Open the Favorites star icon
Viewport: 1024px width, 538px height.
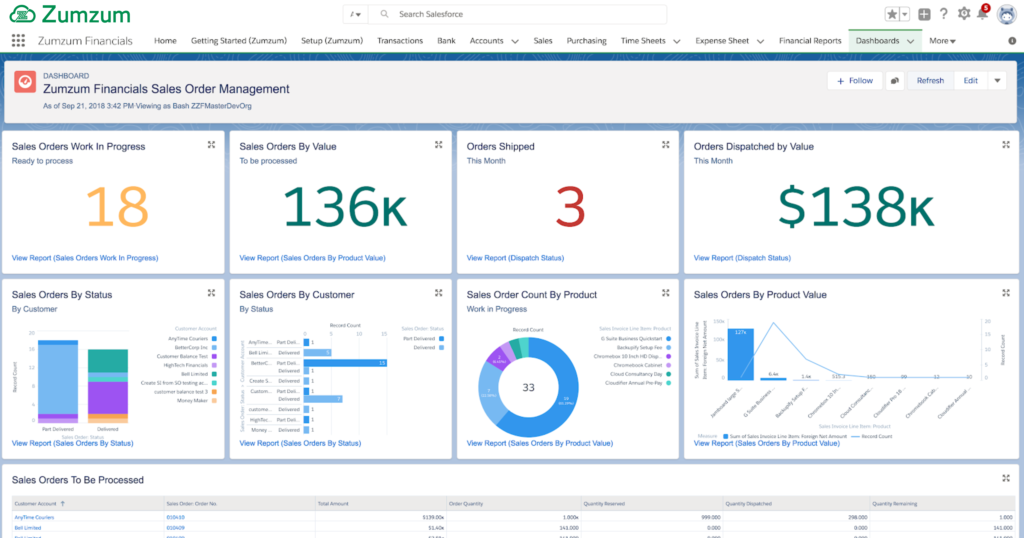coord(891,14)
